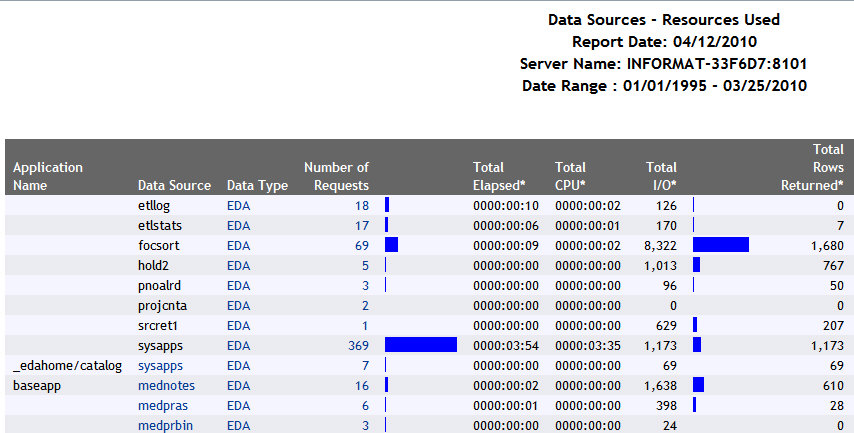
Task: Click the long blue requests bar for sysapps
Action: pyautogui.click(x=421, y=345)
